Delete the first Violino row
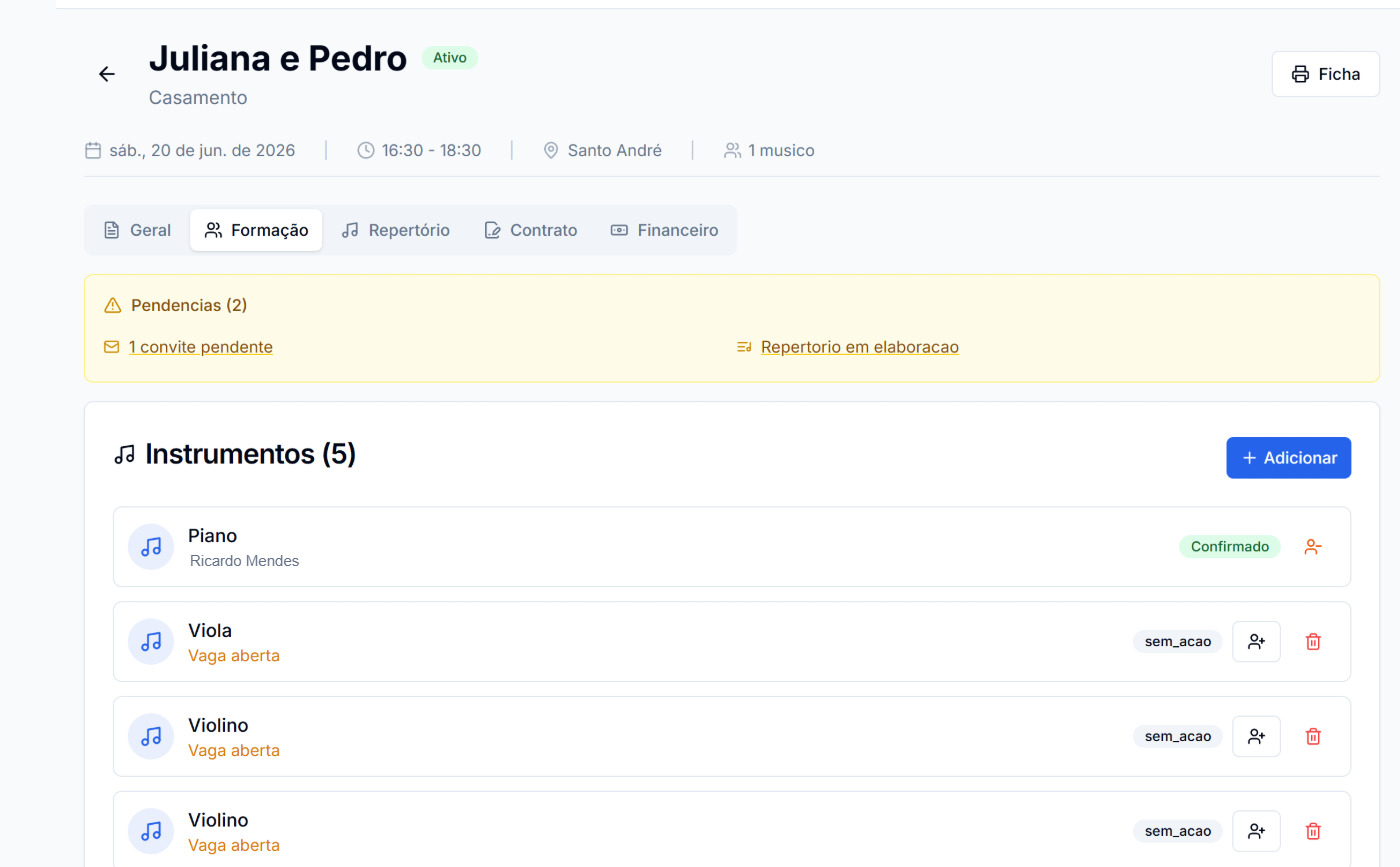1400x867 pixels. tap(1313, 736)
